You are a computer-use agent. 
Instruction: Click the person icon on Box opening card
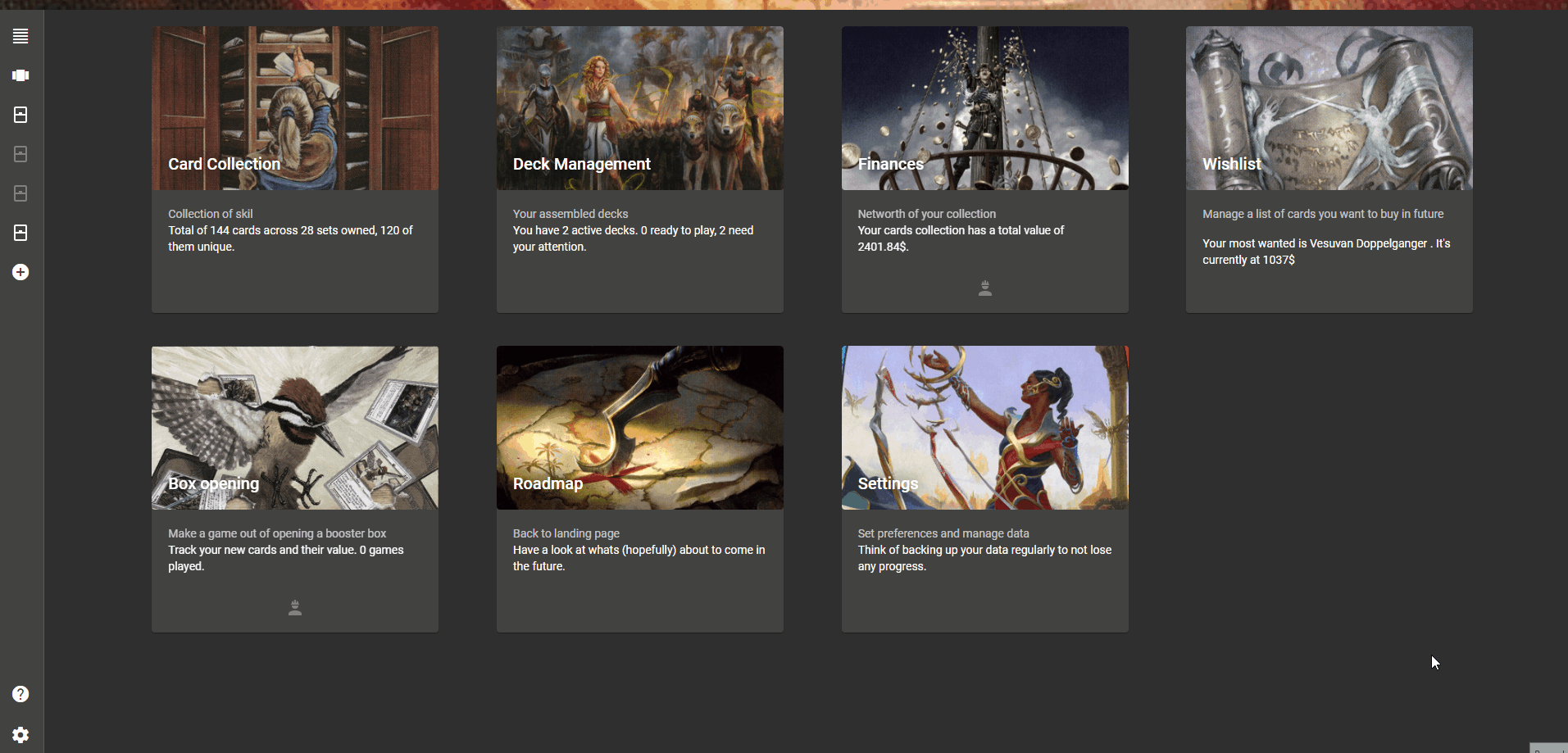pyautogui.click(x=295, y=608)
